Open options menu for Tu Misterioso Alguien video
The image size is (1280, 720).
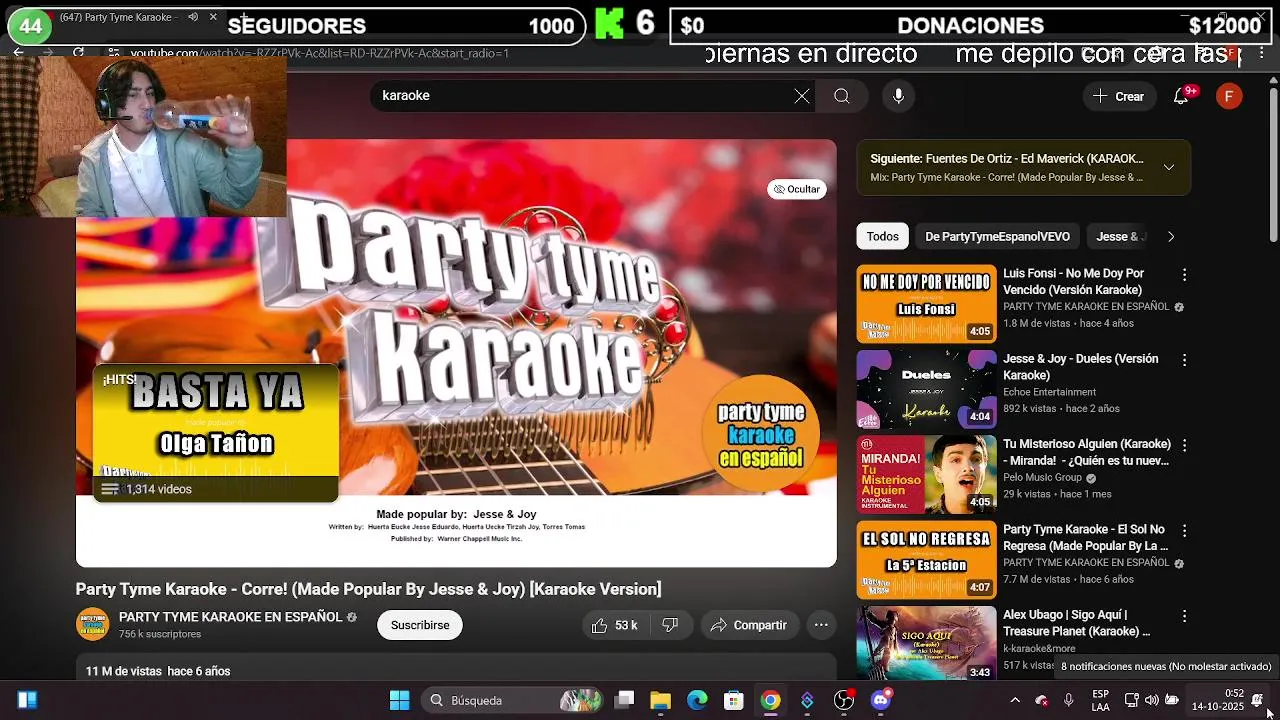point(1184,445)
